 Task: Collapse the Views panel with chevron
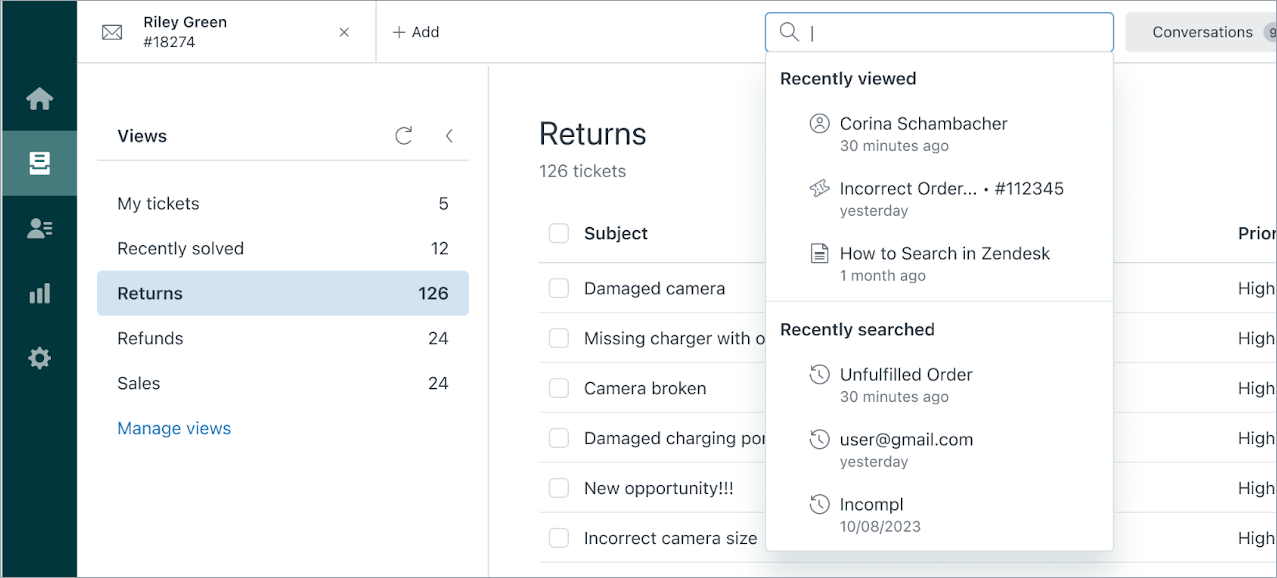[449, 136]
